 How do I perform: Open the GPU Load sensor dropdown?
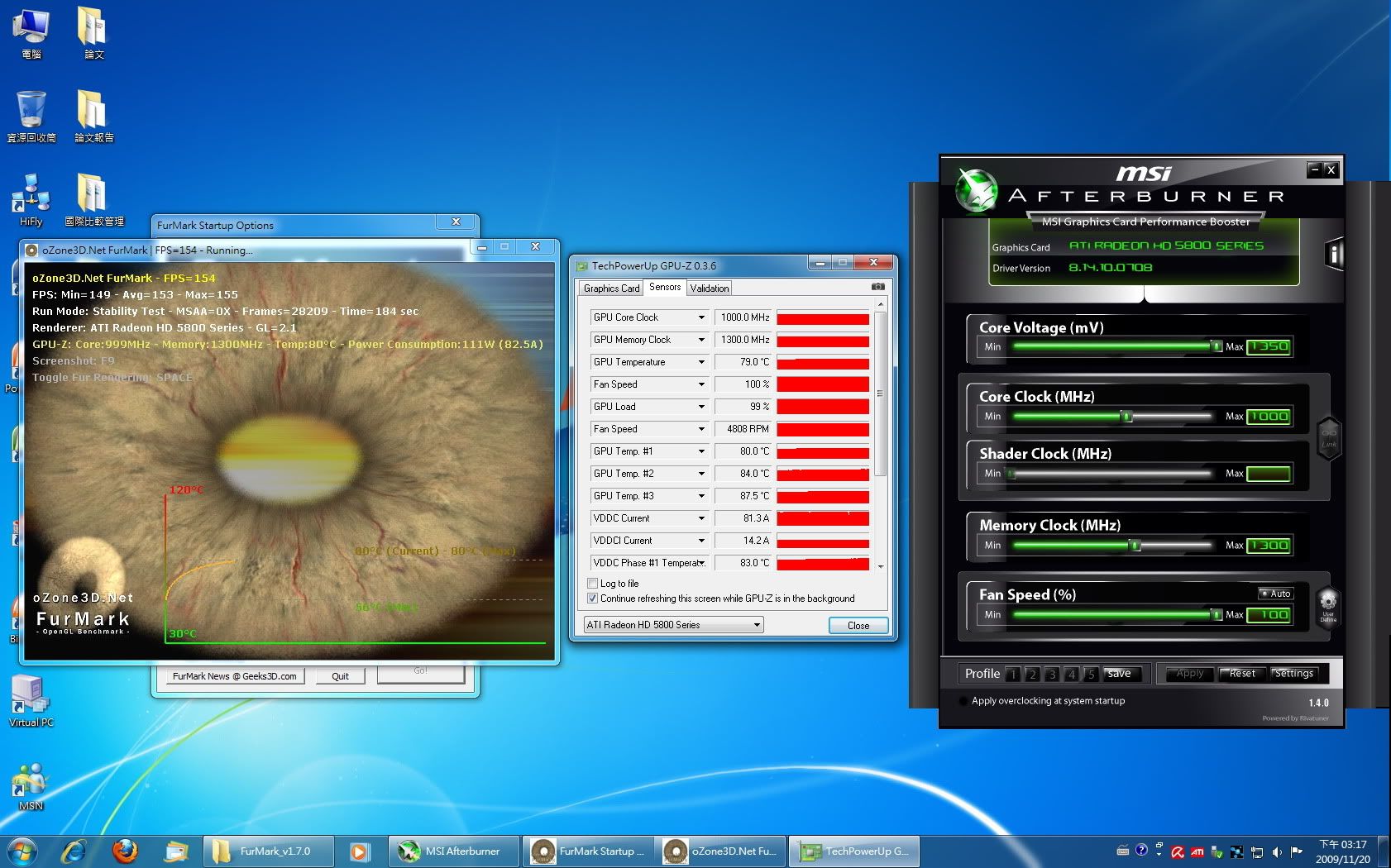701,407
